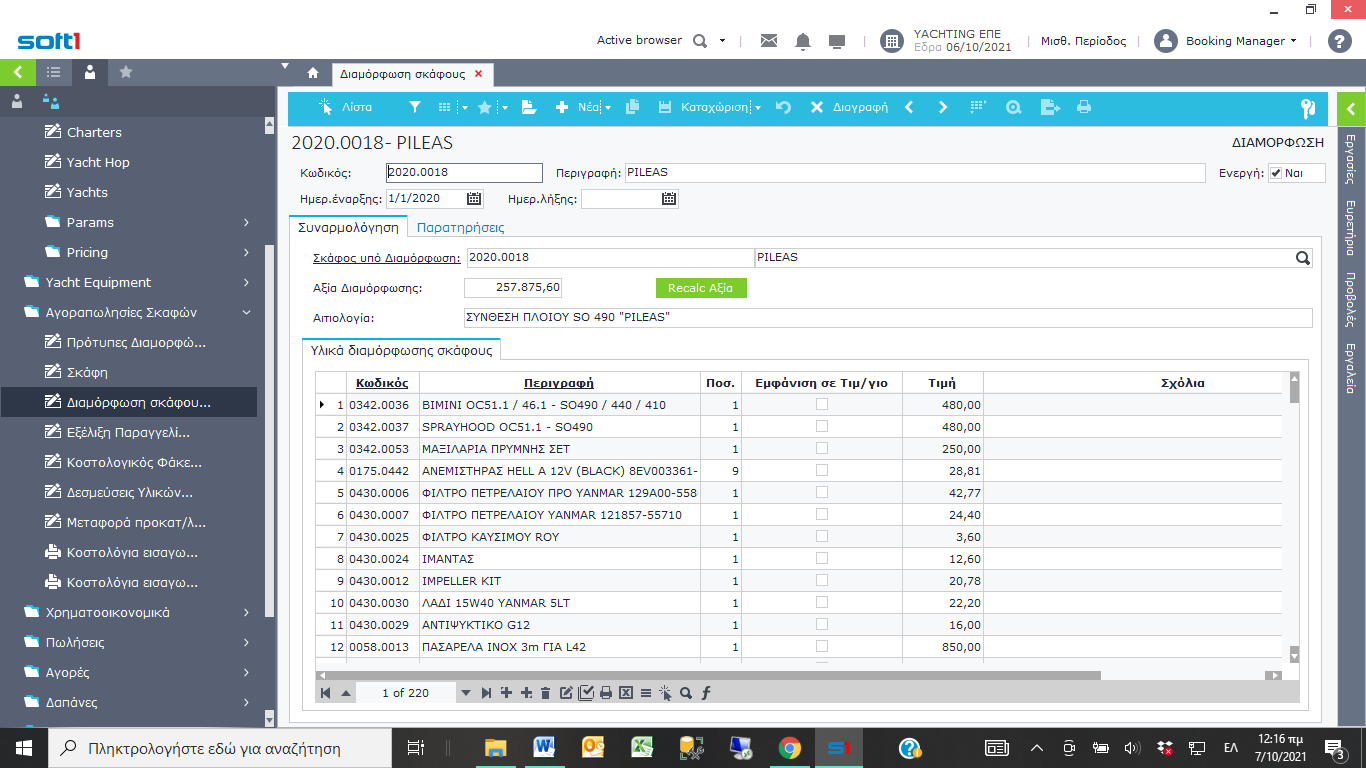This screenshot has width=1366, height=768.
Task: Open the help question mark icon
Action: (x=1339, y=41)
